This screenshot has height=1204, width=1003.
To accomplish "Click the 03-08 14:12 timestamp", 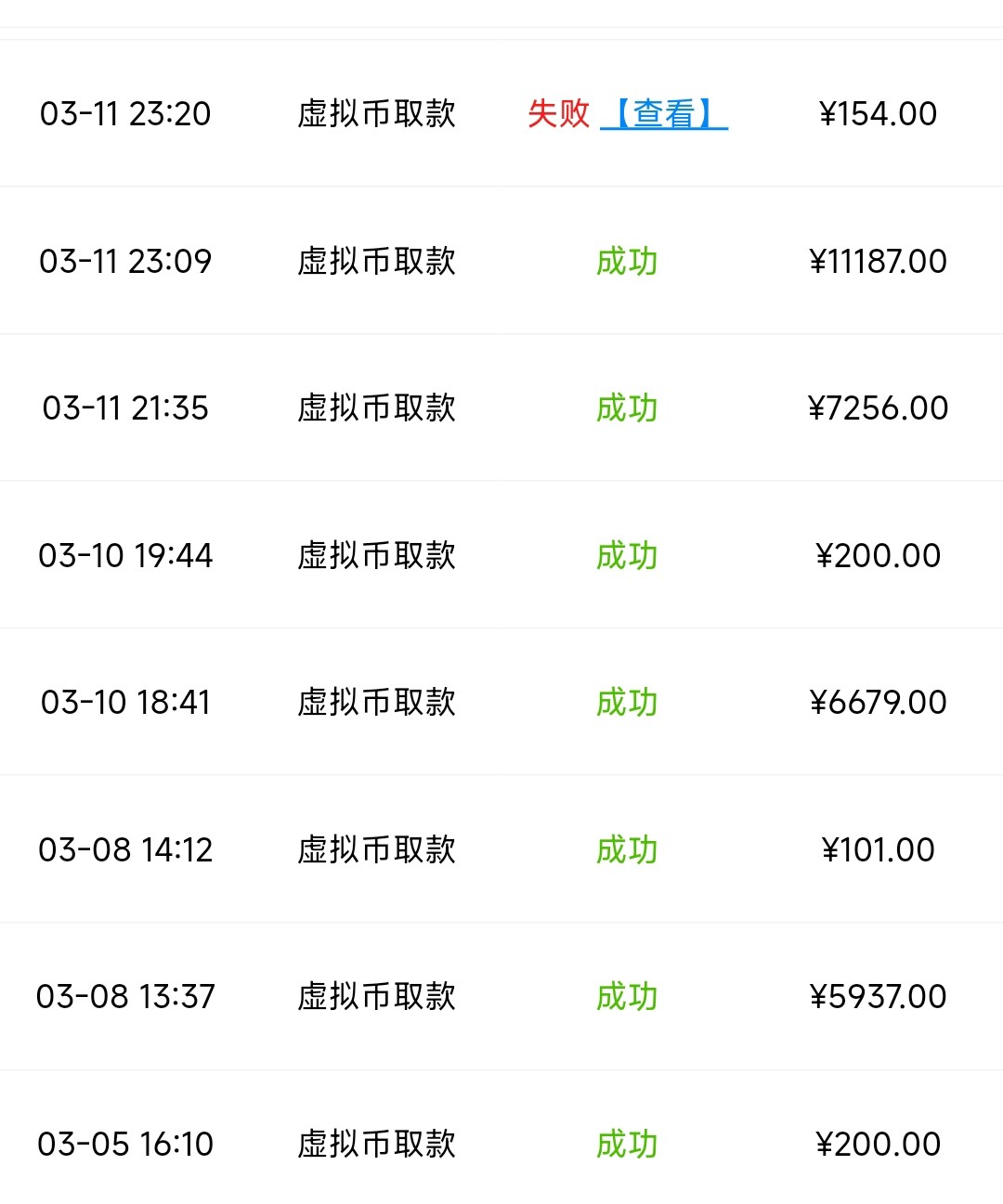I will coord(125,850).
